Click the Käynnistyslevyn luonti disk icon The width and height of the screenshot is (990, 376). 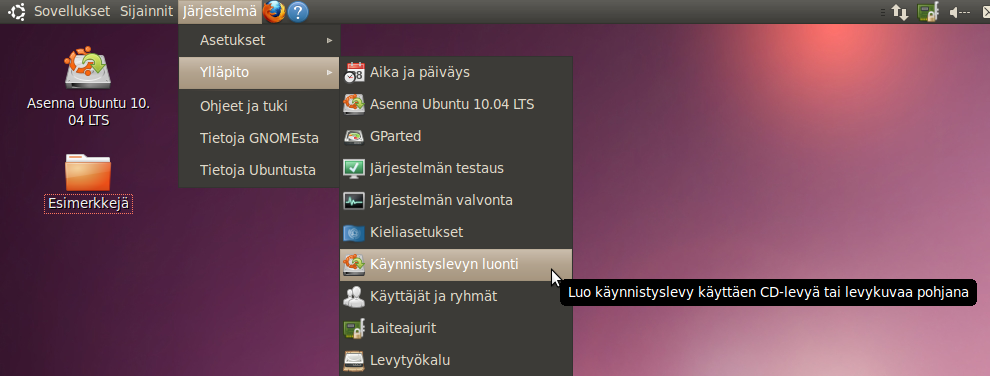(354, 264)
